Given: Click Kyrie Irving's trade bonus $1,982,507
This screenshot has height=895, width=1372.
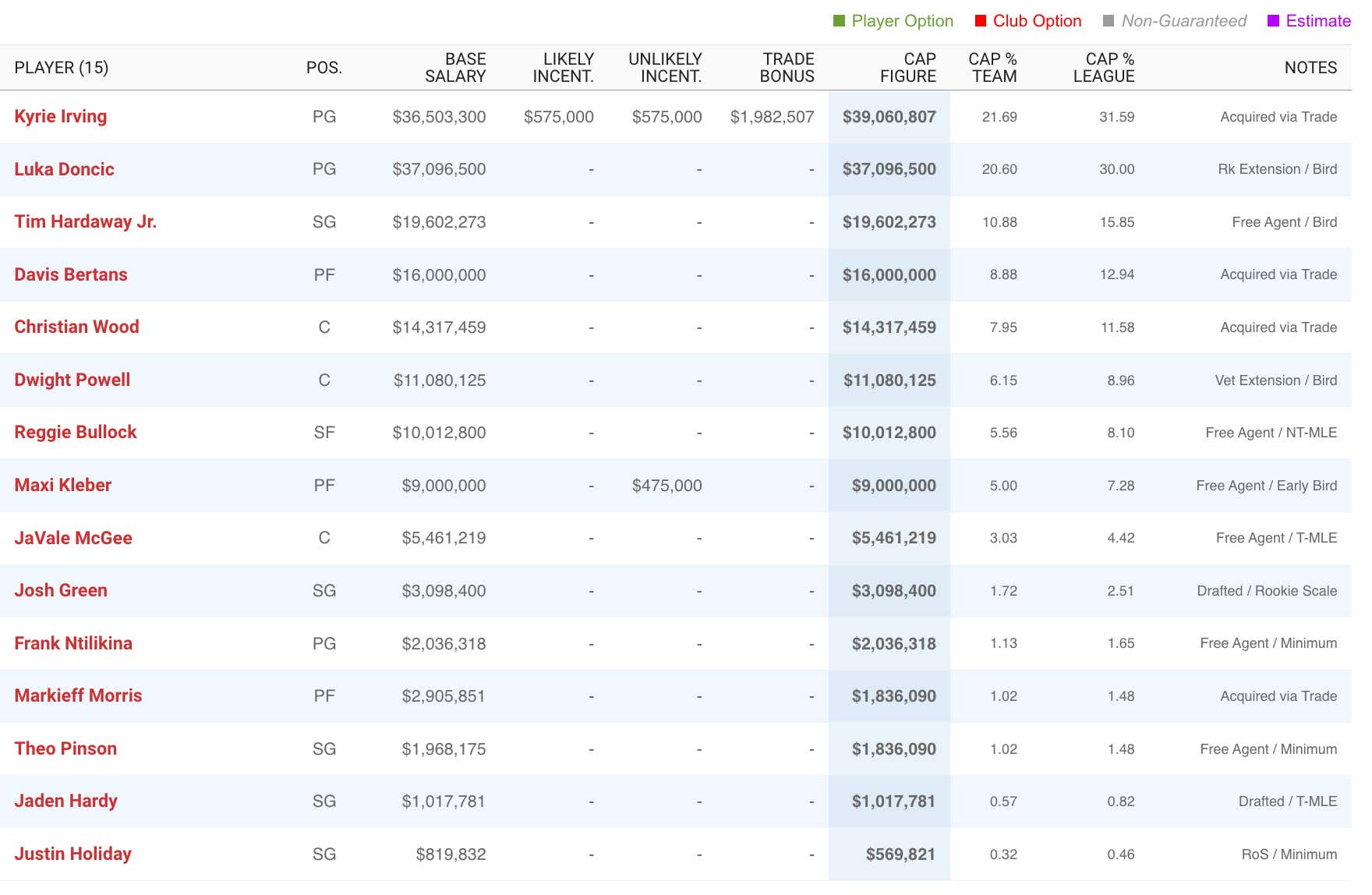Looking at the screenshot, I should [772, 117].
